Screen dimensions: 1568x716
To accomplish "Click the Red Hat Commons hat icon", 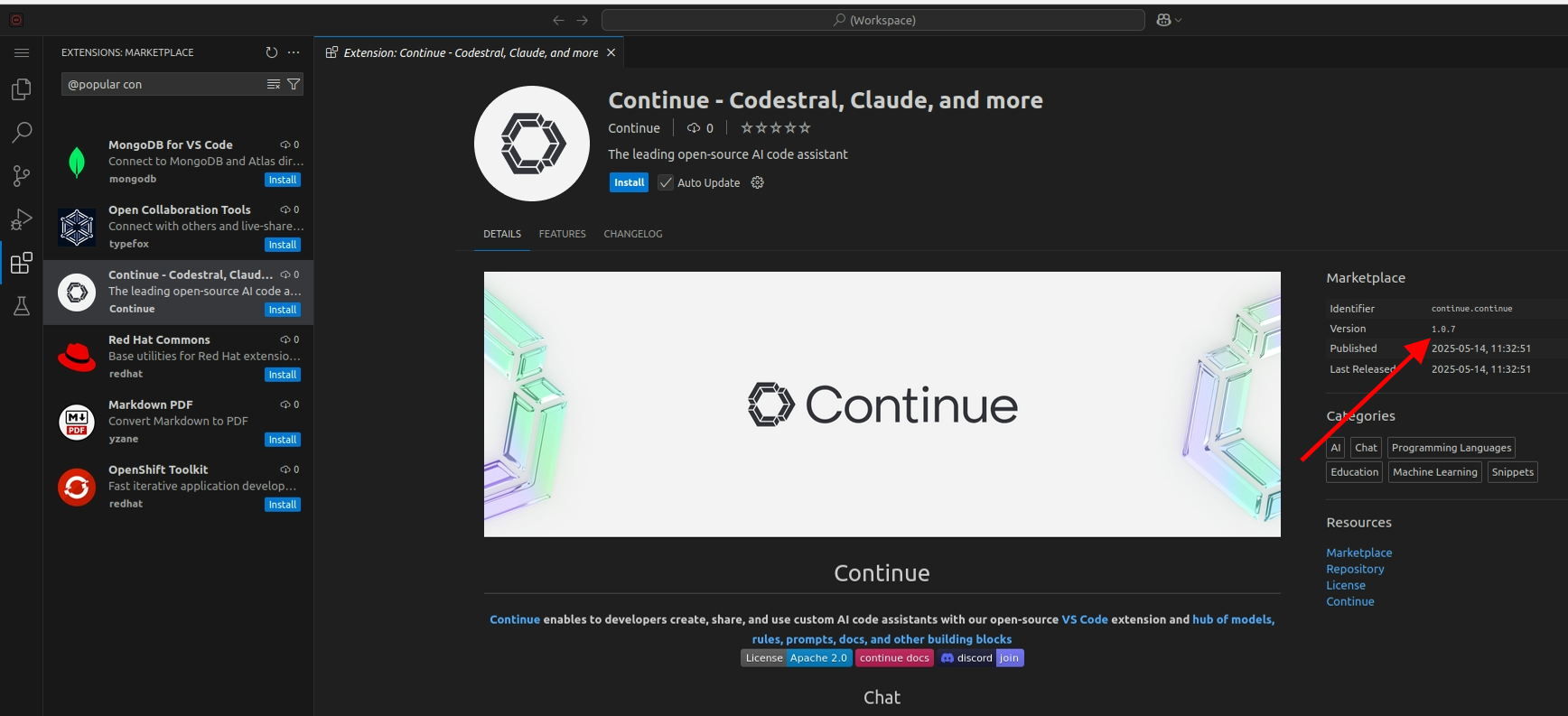I will coord(77,358).
